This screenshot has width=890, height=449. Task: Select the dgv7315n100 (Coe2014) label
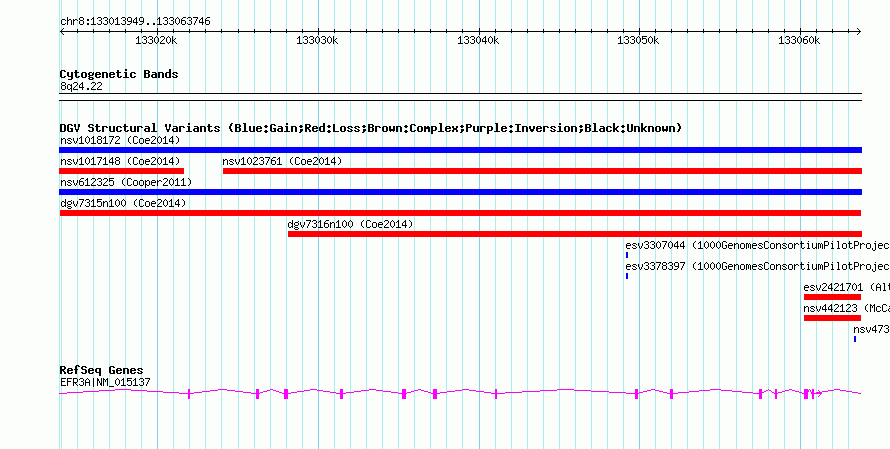(123, 203)
